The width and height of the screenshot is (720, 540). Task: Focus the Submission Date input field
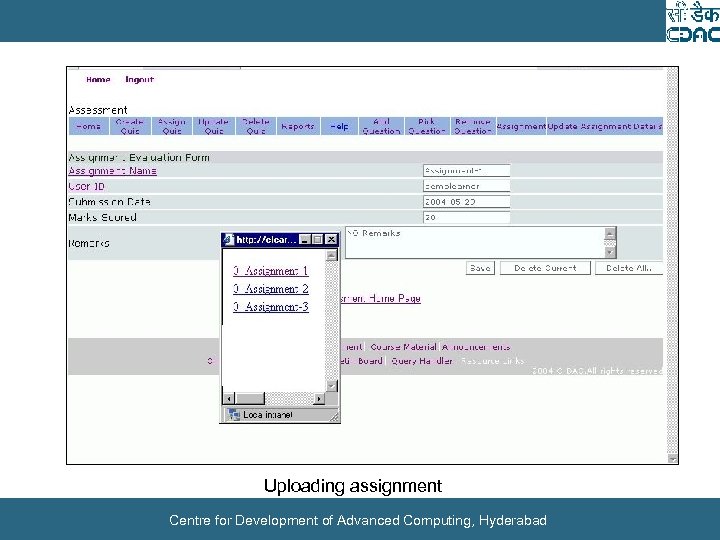(466, 202)
